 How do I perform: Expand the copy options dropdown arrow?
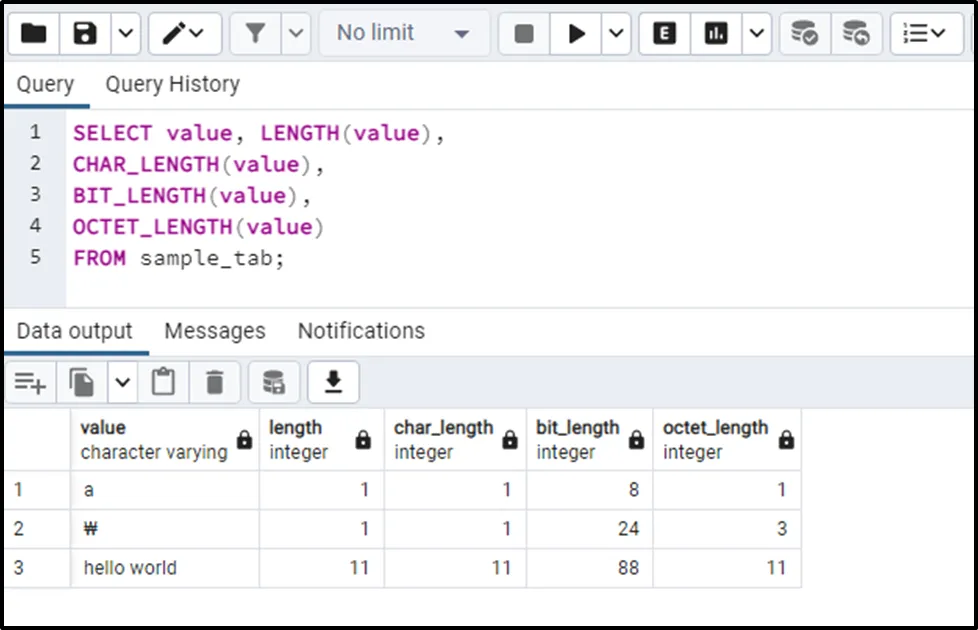click(x=122, y=382)
